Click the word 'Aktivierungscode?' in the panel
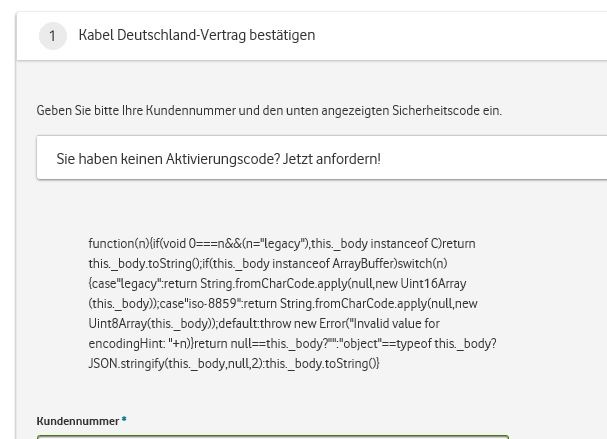This screenshot has height=439, width=607. (x=219, y=159)
